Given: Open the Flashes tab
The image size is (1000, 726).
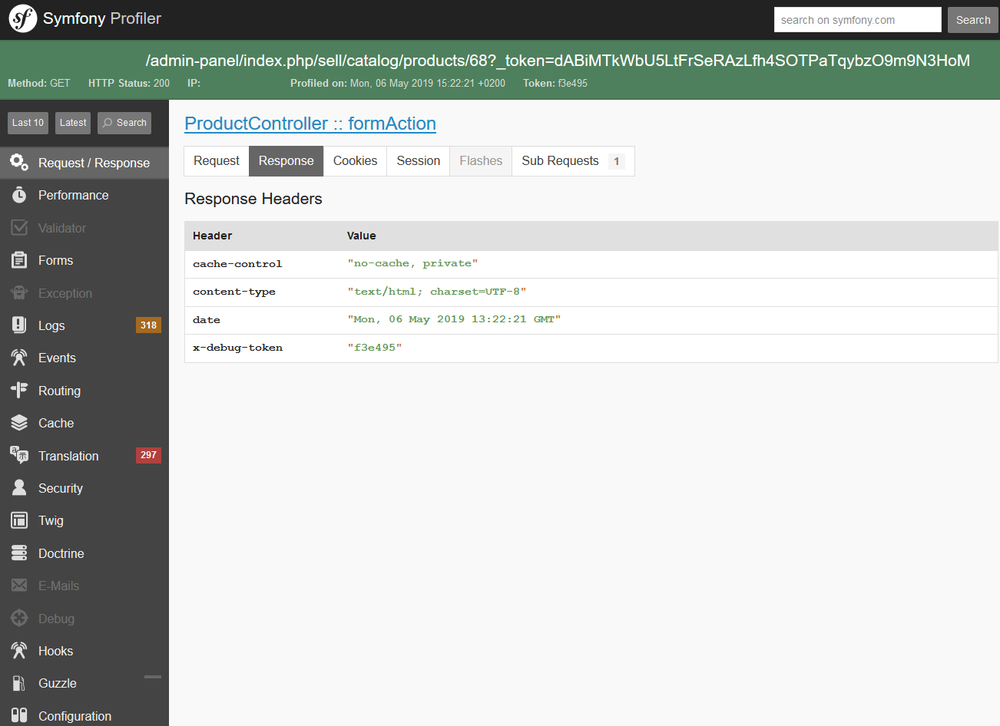Looking at the screenshot, I should point(481,161).
